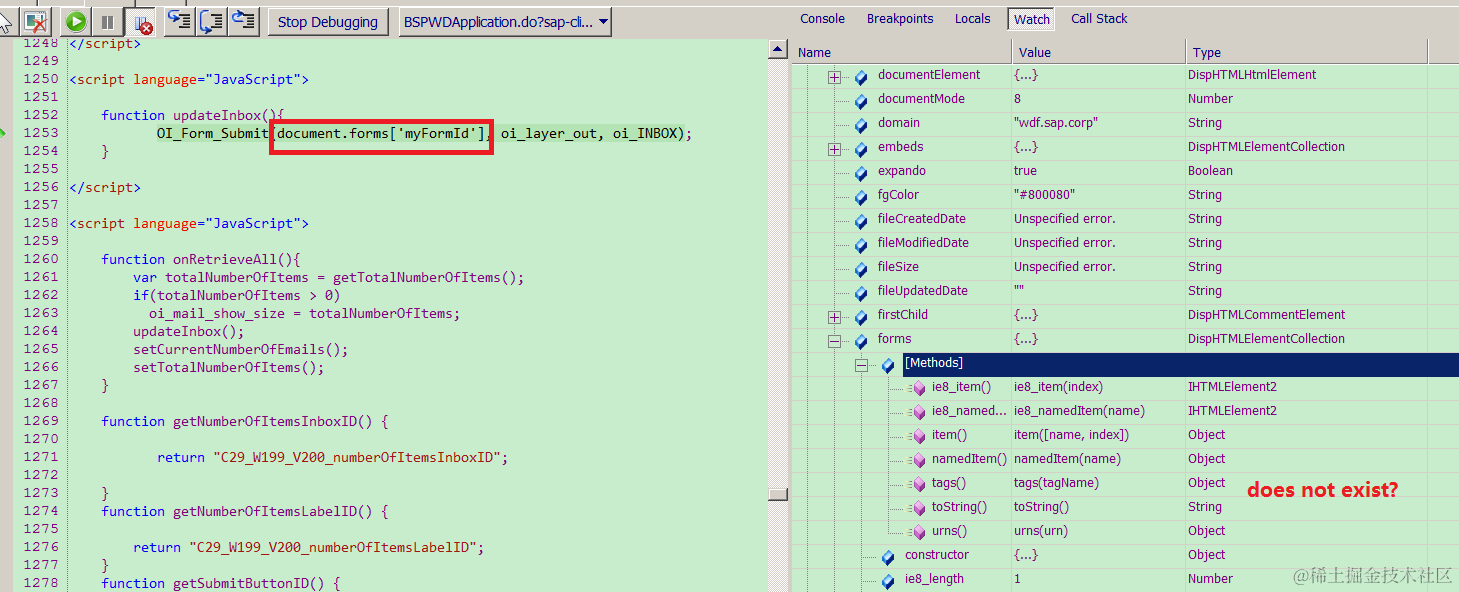1459x592 pixels.
Task: Click the method icon beside namedItem()
Action: click(x=917, y=461)
